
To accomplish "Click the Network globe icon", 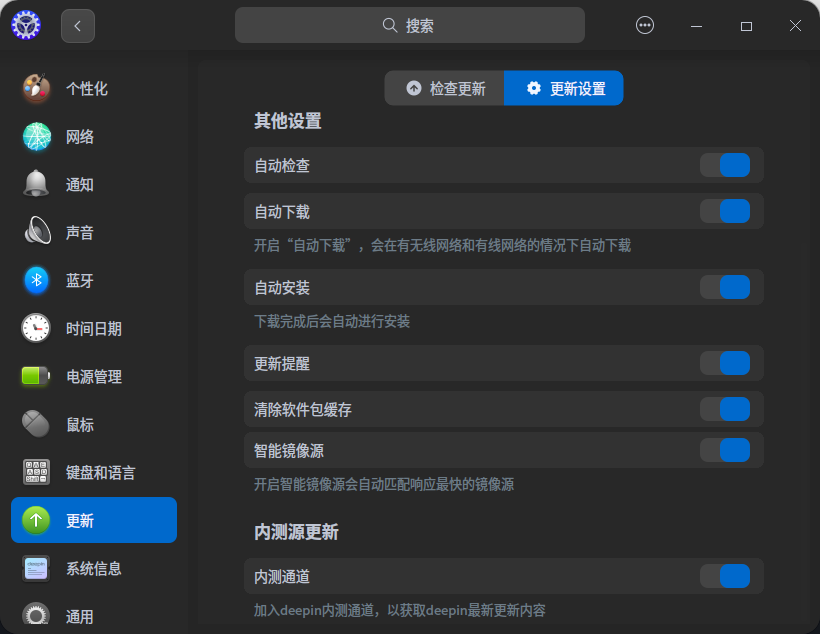I will (36, 137).
